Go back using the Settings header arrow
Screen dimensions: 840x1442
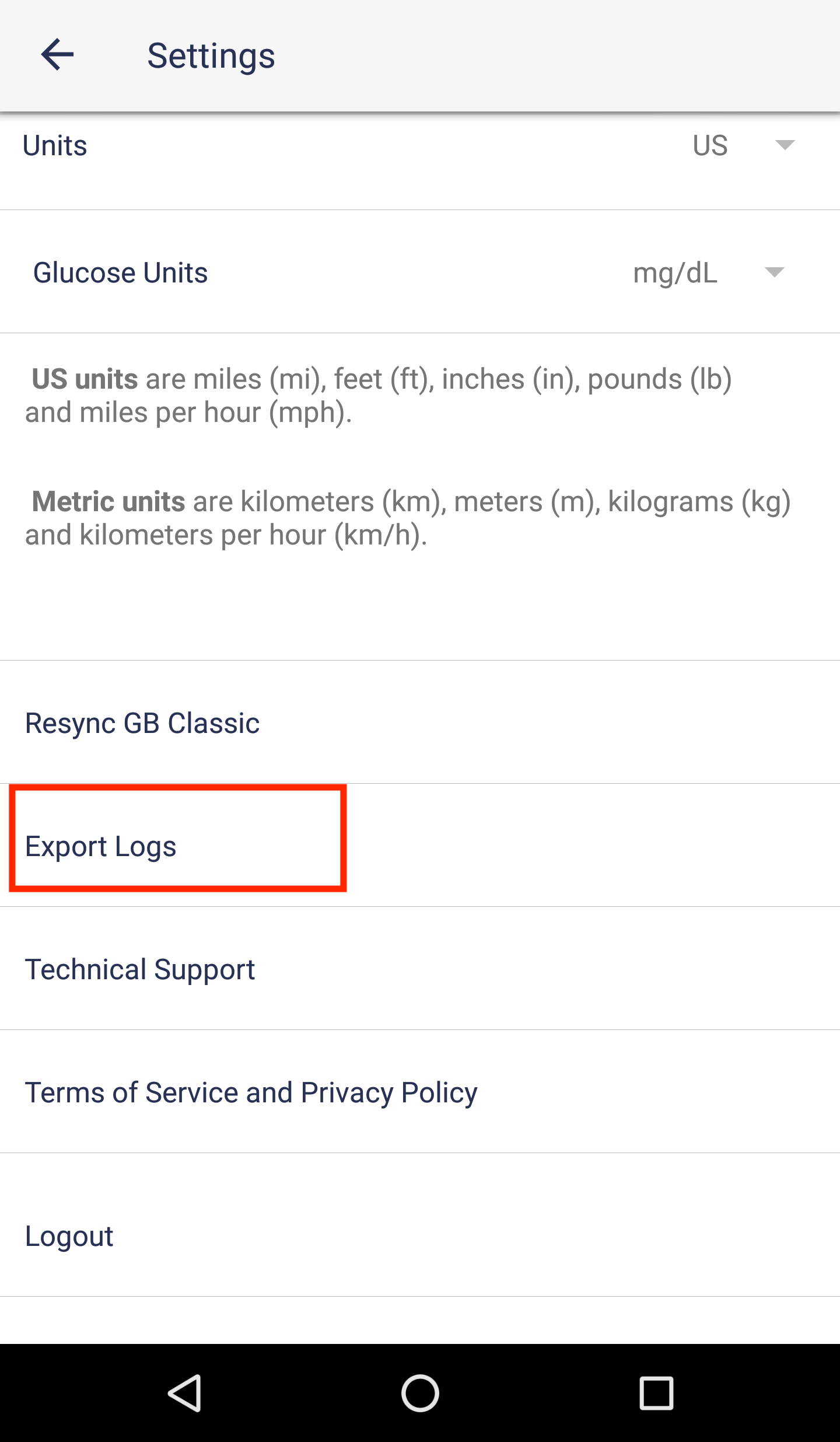click(57, 55)
